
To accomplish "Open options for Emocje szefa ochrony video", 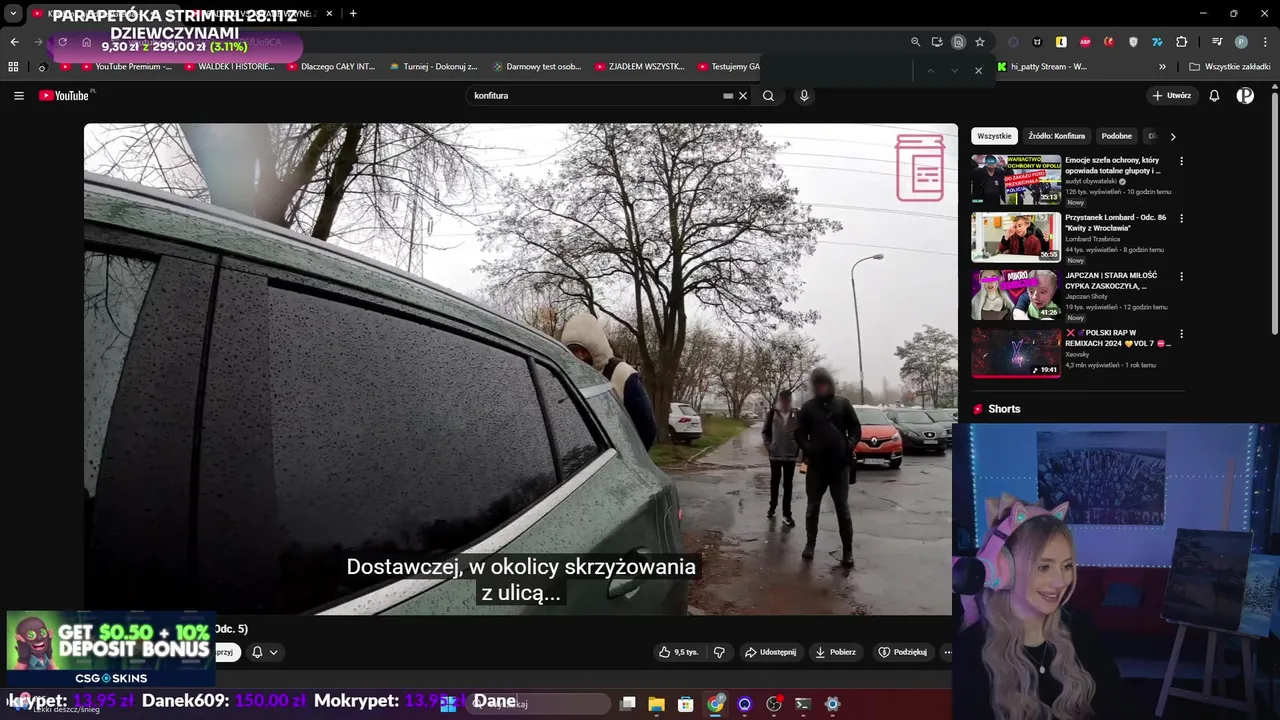I will point(1181,161).
